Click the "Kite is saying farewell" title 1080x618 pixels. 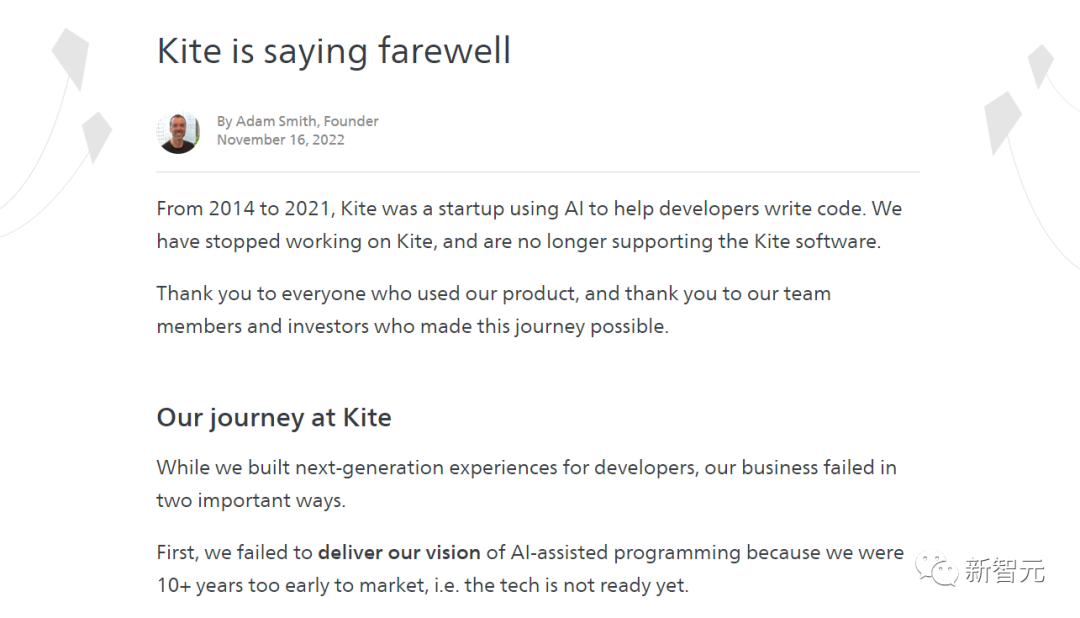pyautogui.click(x=334, y=50)
